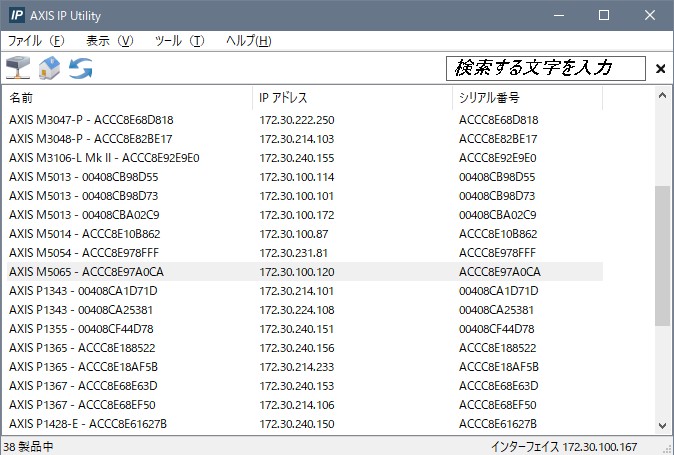Click IP address 172.30.214.233
The height and width of the screenshot is (455, 674).
click(297, 367)
